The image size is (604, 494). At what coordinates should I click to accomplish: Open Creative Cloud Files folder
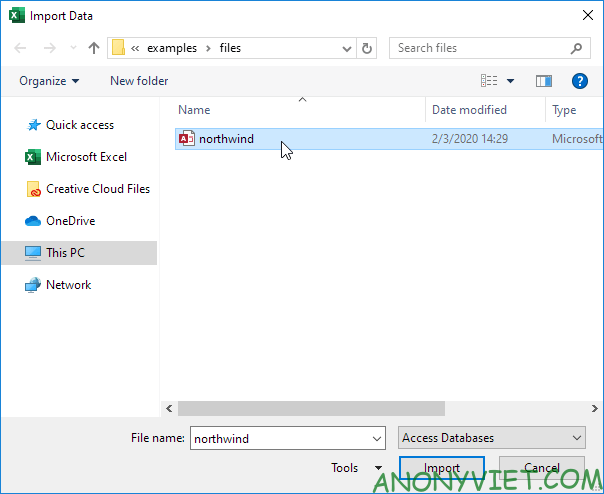click(x=97, y=189)
